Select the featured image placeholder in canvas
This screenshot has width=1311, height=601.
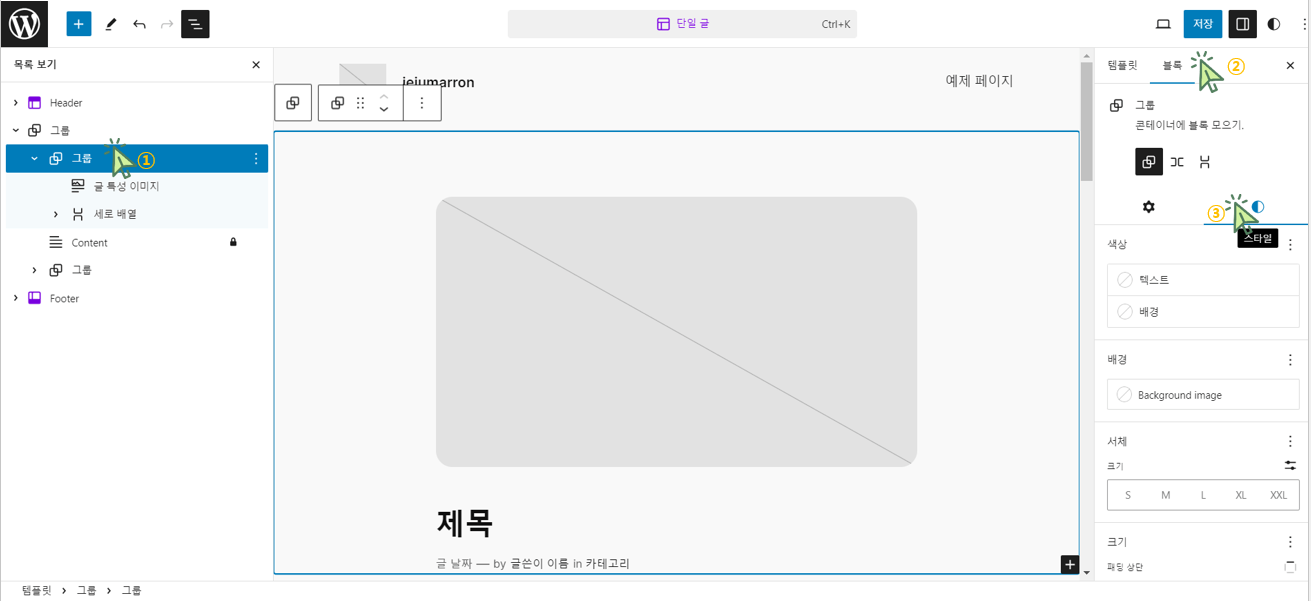[676, 331]
